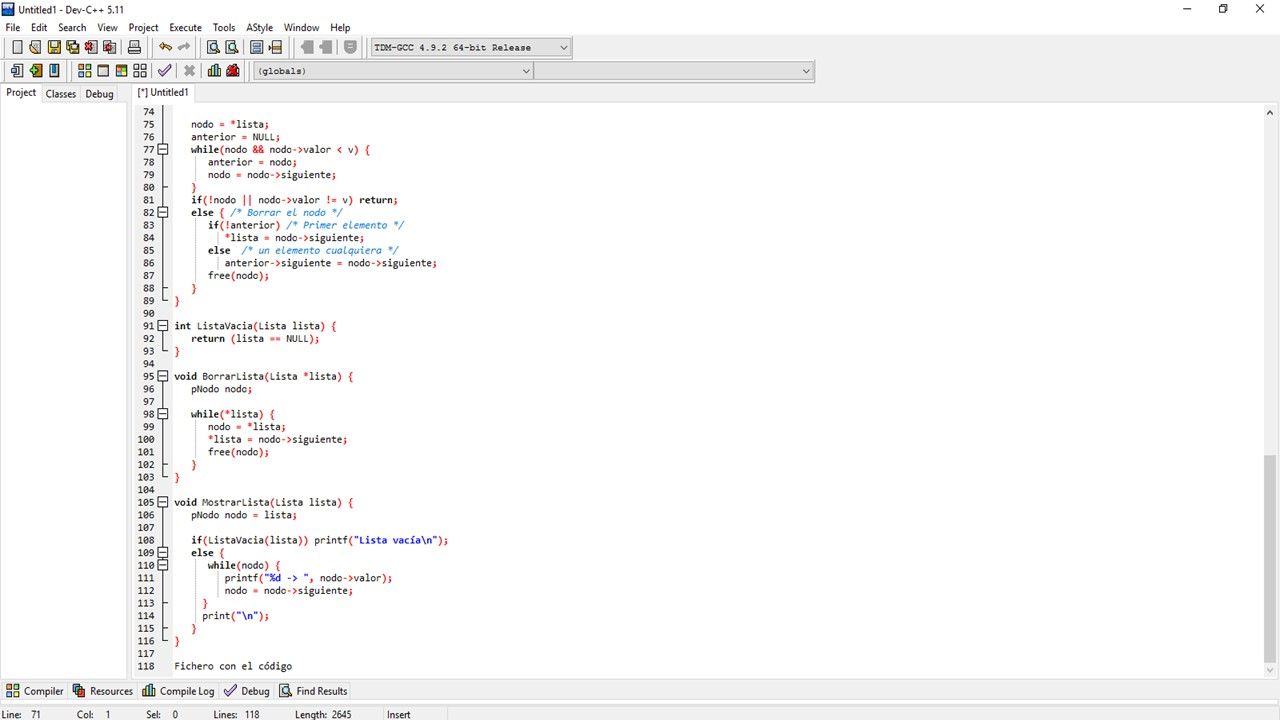Click the Print toolbar icon

tap(134, 47)
